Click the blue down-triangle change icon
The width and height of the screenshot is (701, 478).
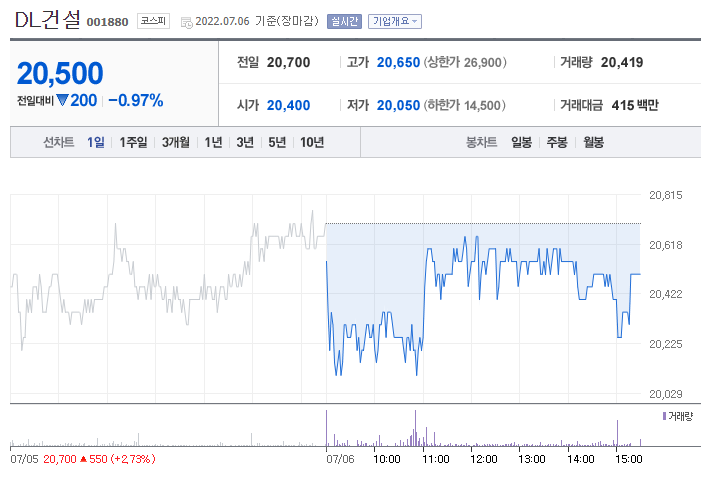tap(62, 100)
